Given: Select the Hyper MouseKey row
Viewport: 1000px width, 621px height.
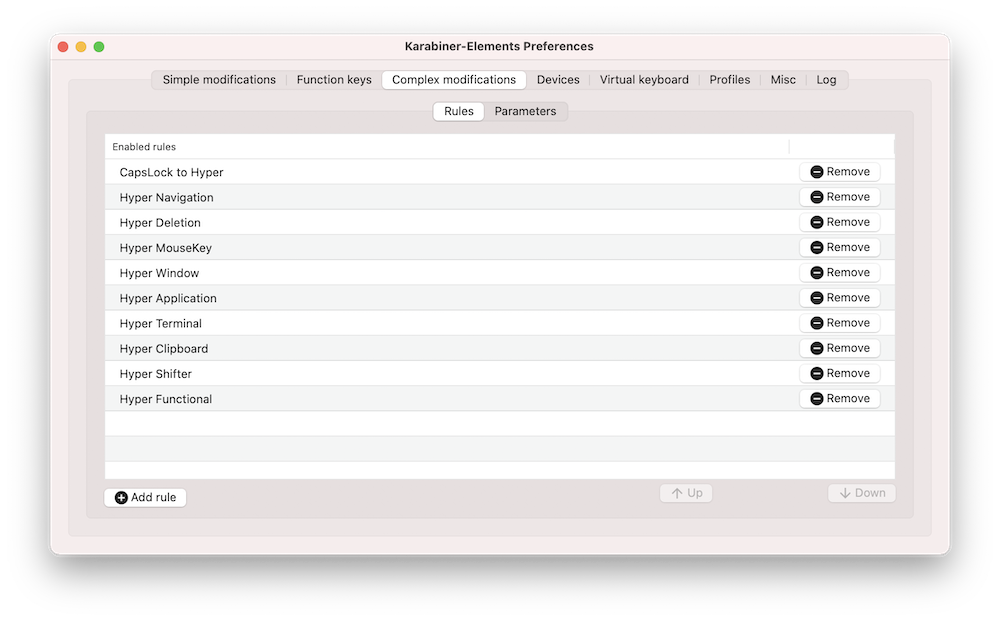Looking at the screenshot, I should pos(499,247).
